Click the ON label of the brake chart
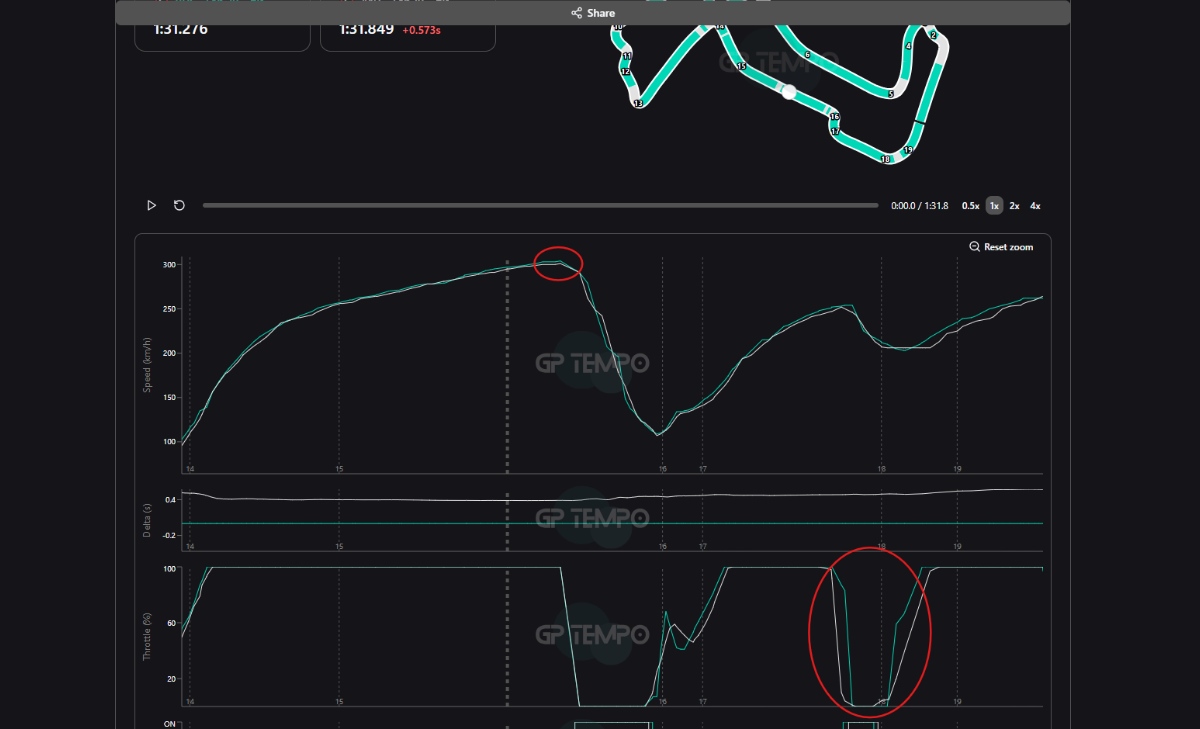This screenshot has width=1200, height=729. coord(169,724)
